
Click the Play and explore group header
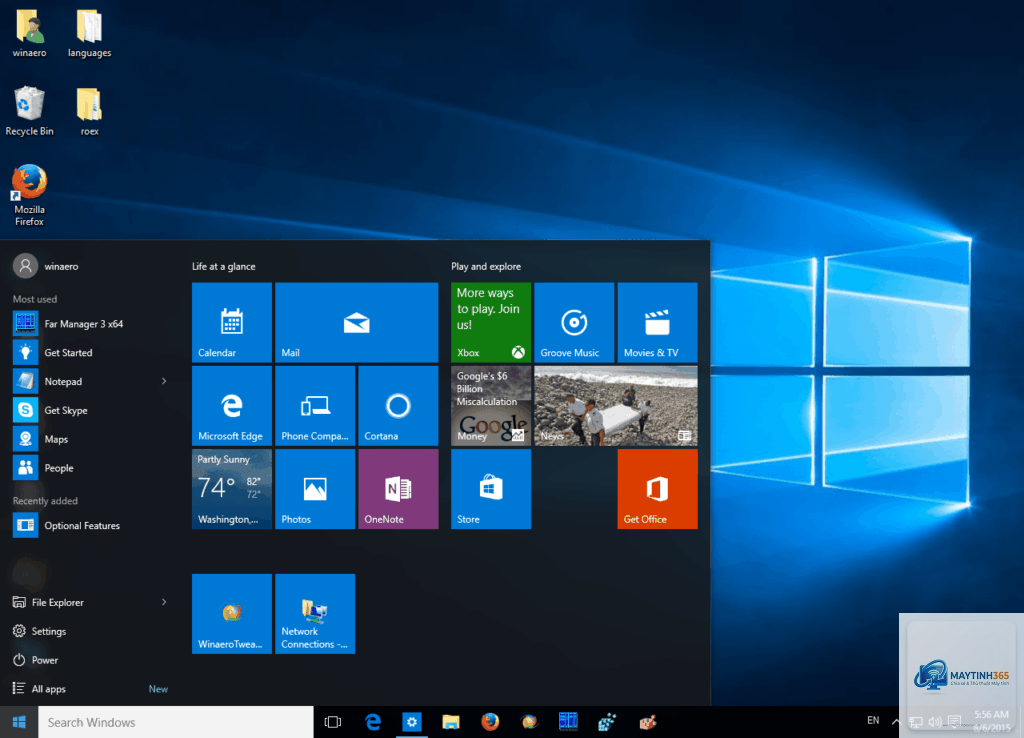[x=486, y=266]
